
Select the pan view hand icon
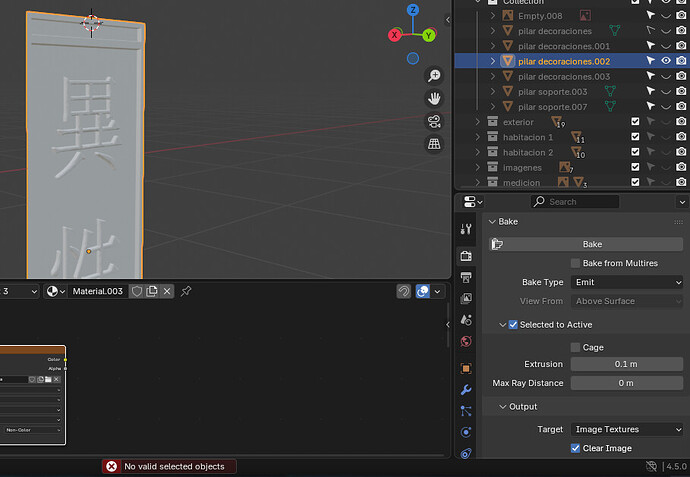[x=434, y=99]
